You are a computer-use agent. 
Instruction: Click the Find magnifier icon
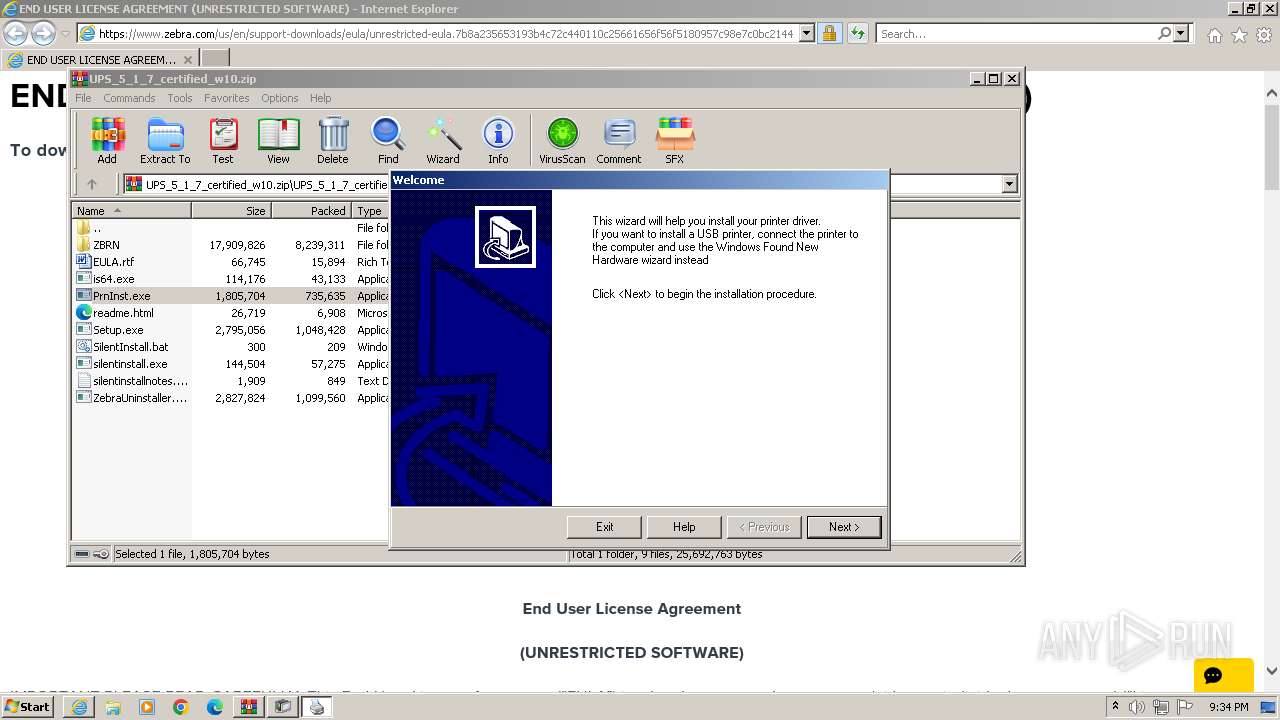pyautogui.click(x=388, y=140)
